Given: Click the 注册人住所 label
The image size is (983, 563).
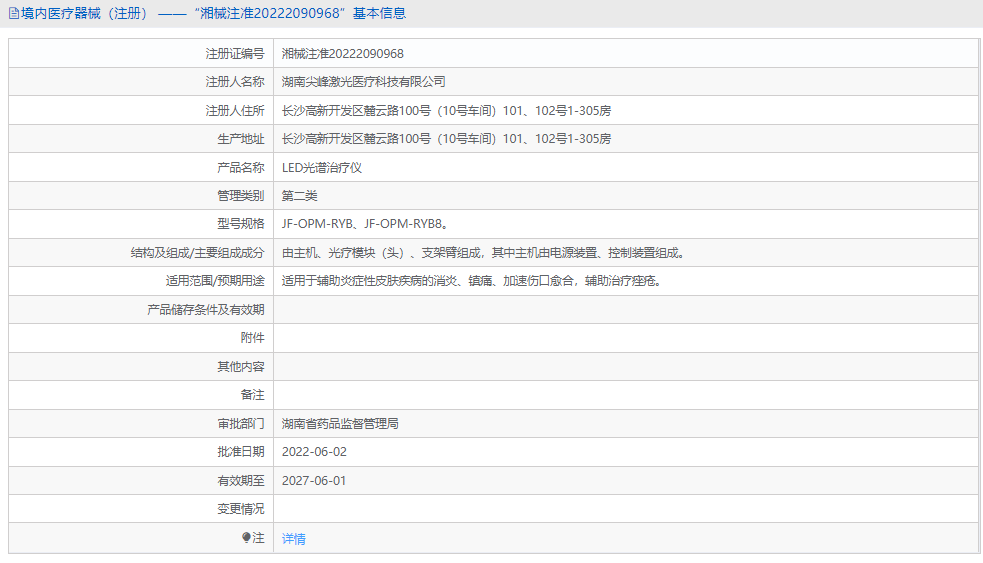Looking at the screenshot, I should 235,111.
